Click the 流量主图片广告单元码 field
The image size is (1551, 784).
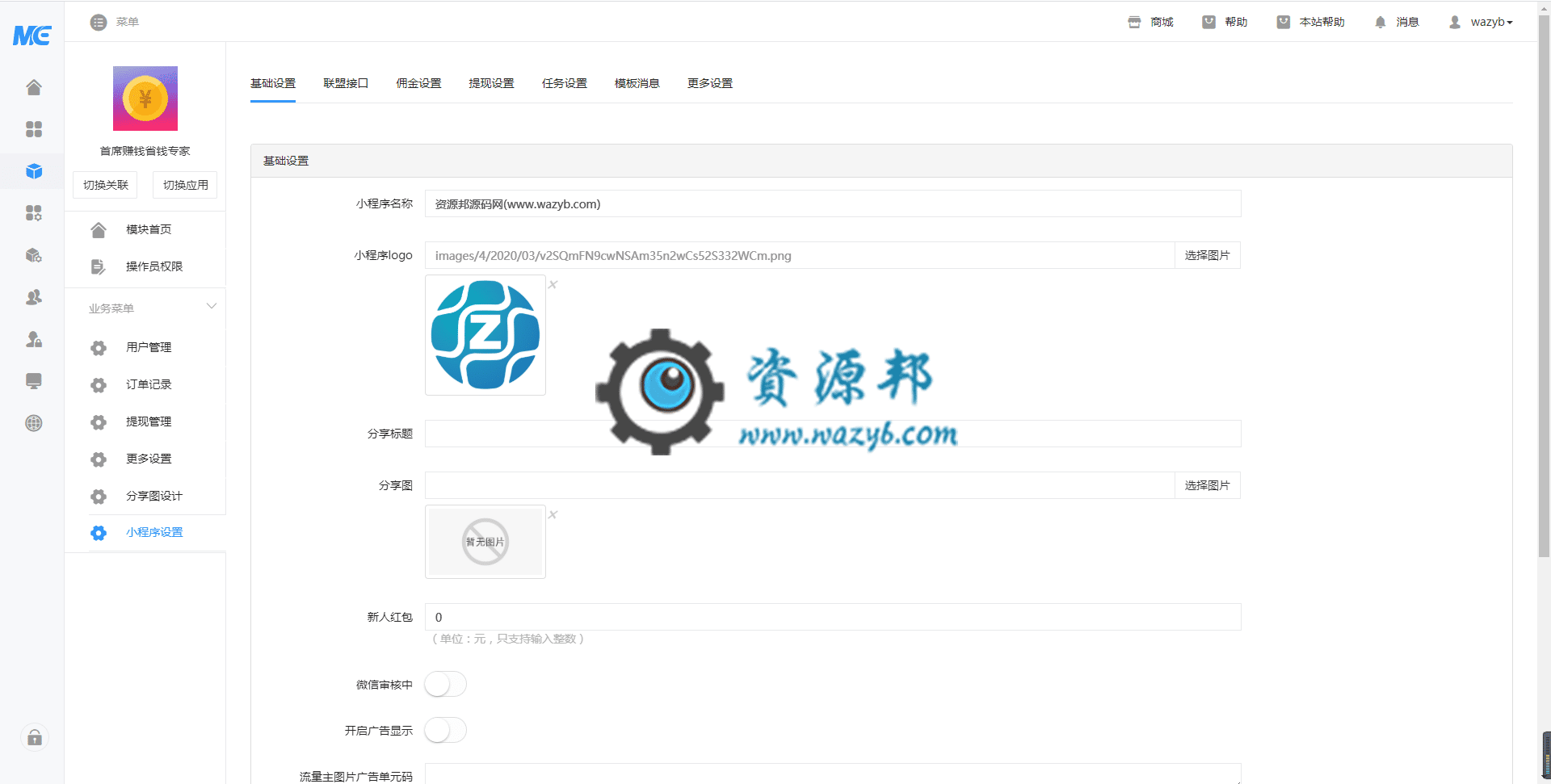[x=833, y=774]
